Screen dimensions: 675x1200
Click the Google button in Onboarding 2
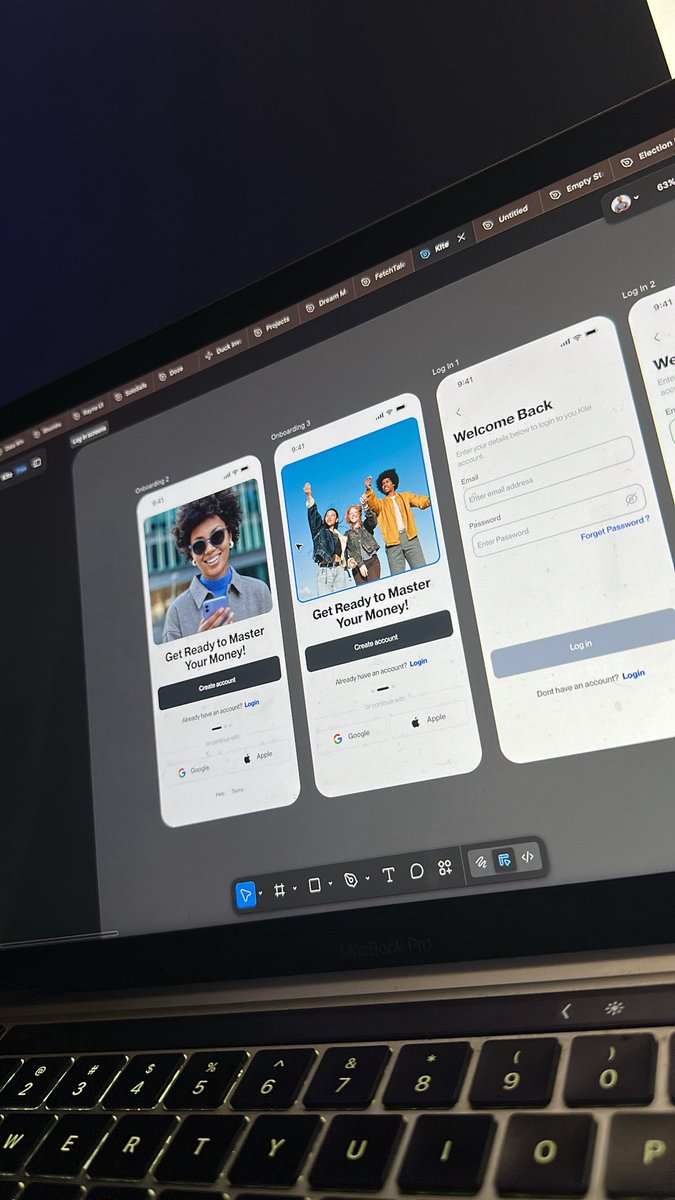(194, 770)
